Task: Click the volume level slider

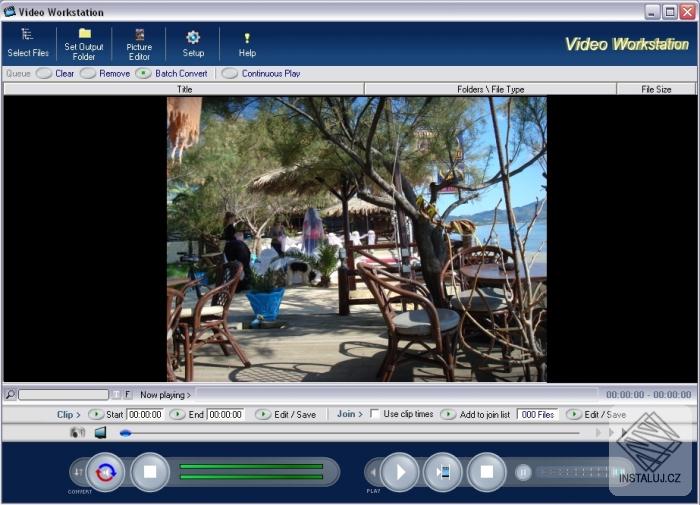Action: tap(580, 472)
